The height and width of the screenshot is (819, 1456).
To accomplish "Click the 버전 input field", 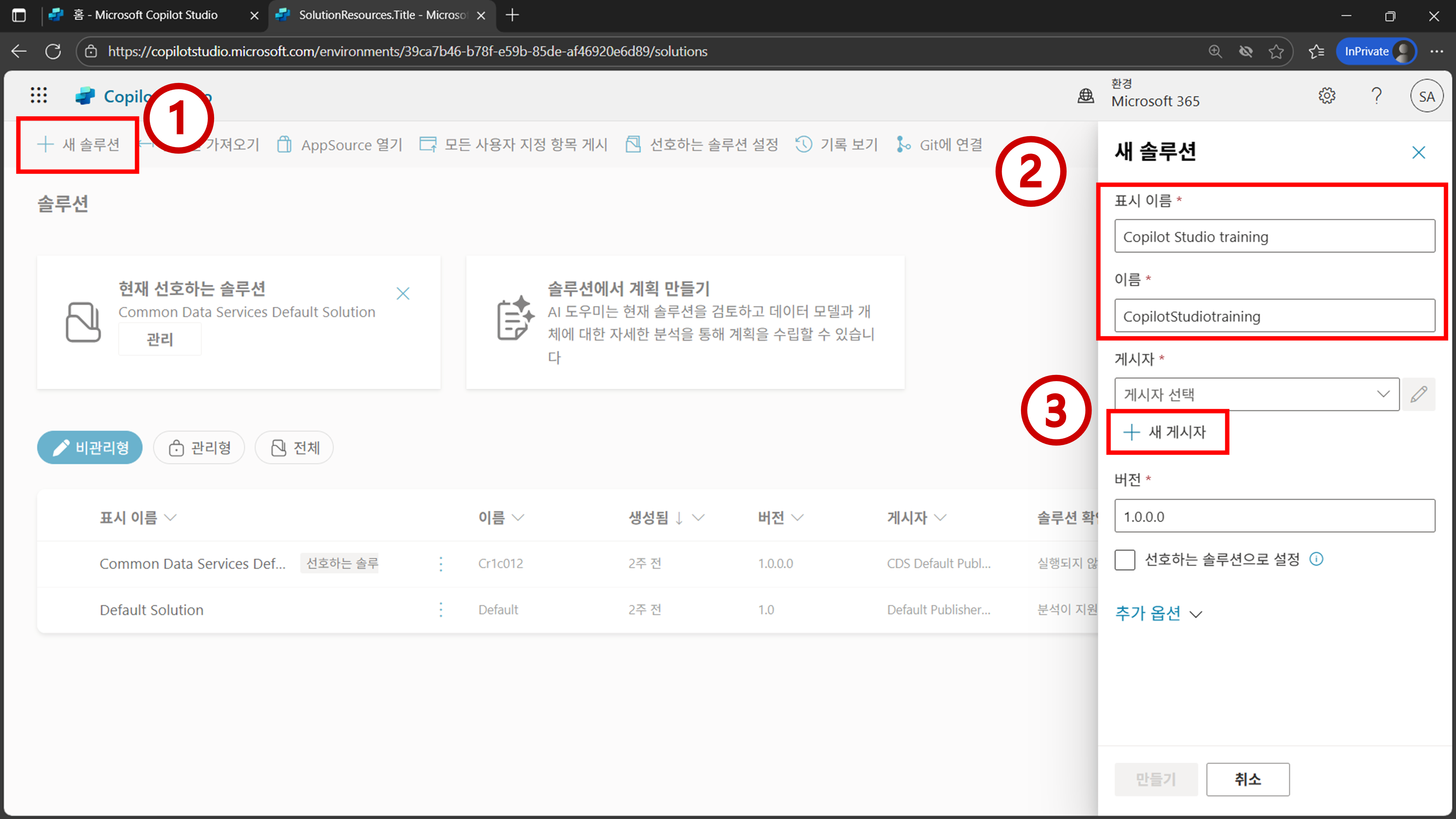I will pyautogui.click(x=1274, y=516).
